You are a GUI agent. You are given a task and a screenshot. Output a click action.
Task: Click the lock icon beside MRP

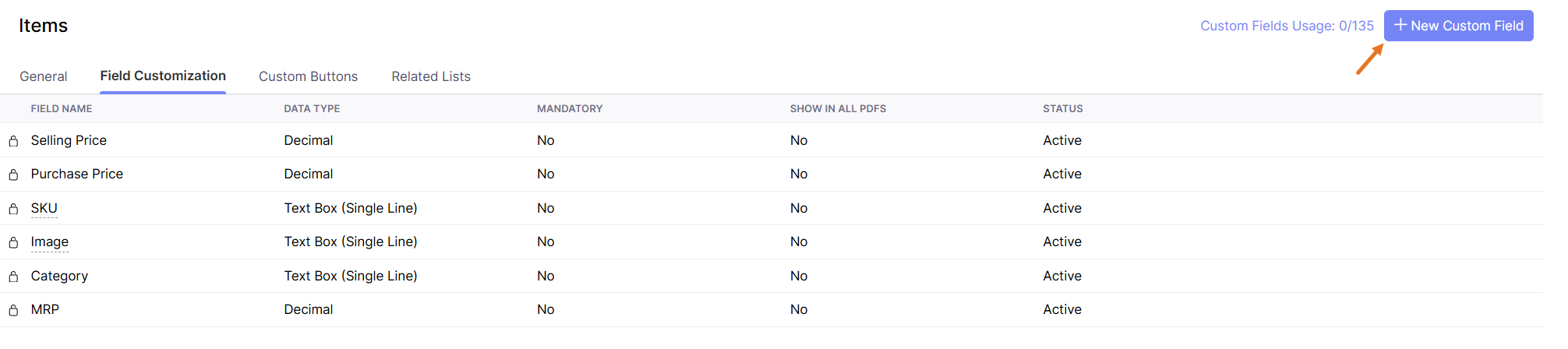click(x=13, y=310)
